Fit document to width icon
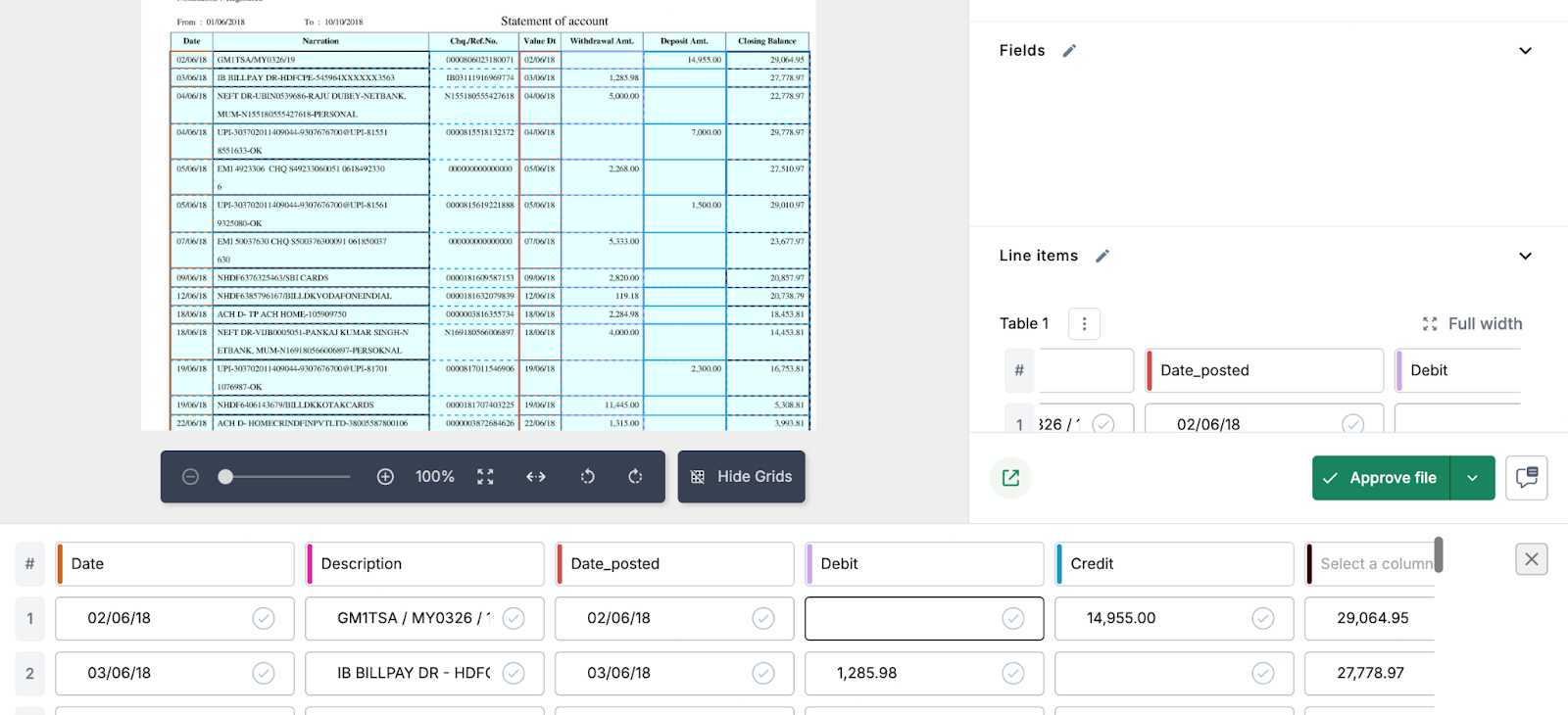 (536, 477)
